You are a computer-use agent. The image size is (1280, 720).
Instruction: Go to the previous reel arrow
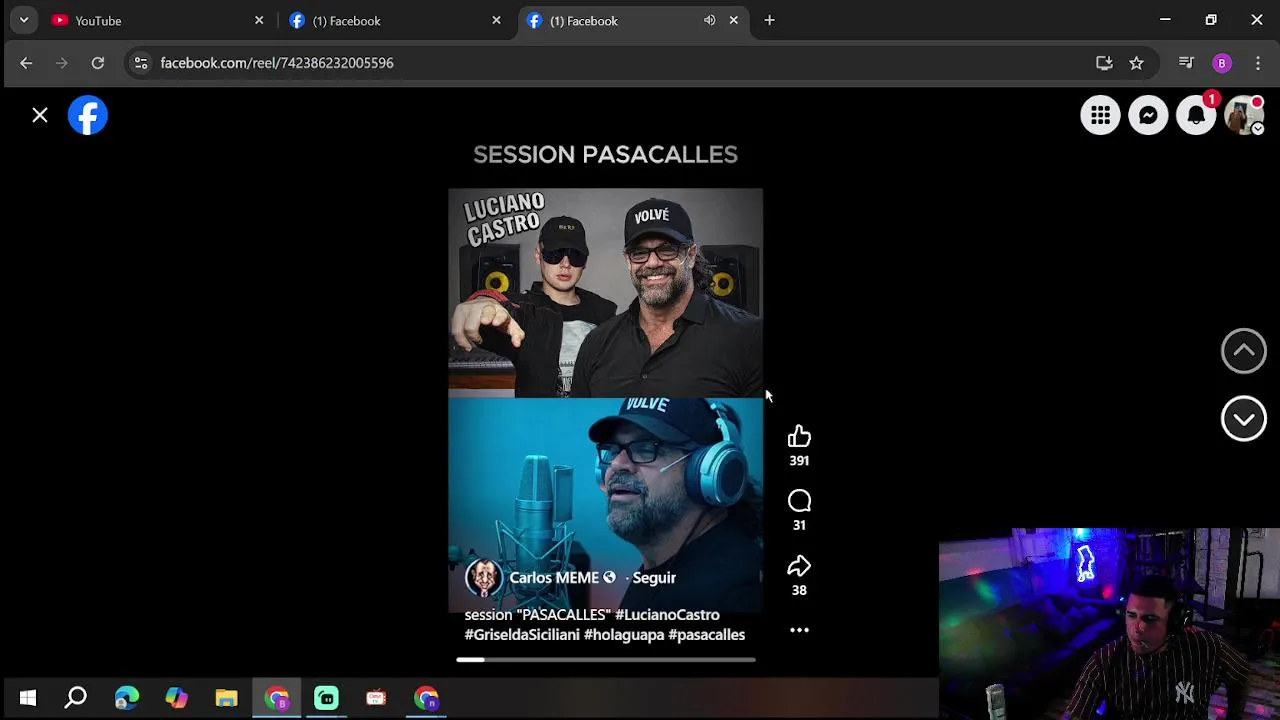1244,351
